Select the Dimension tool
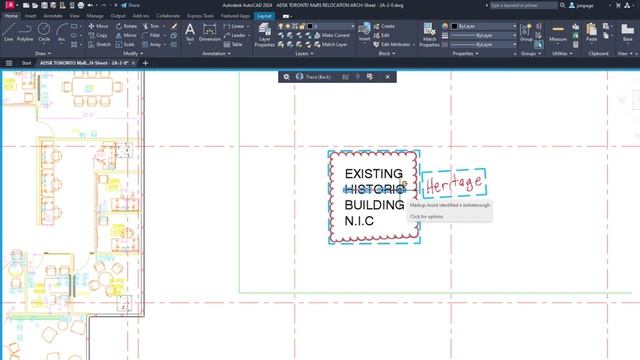This screenshot has width=640, height=360. [210, 32]
